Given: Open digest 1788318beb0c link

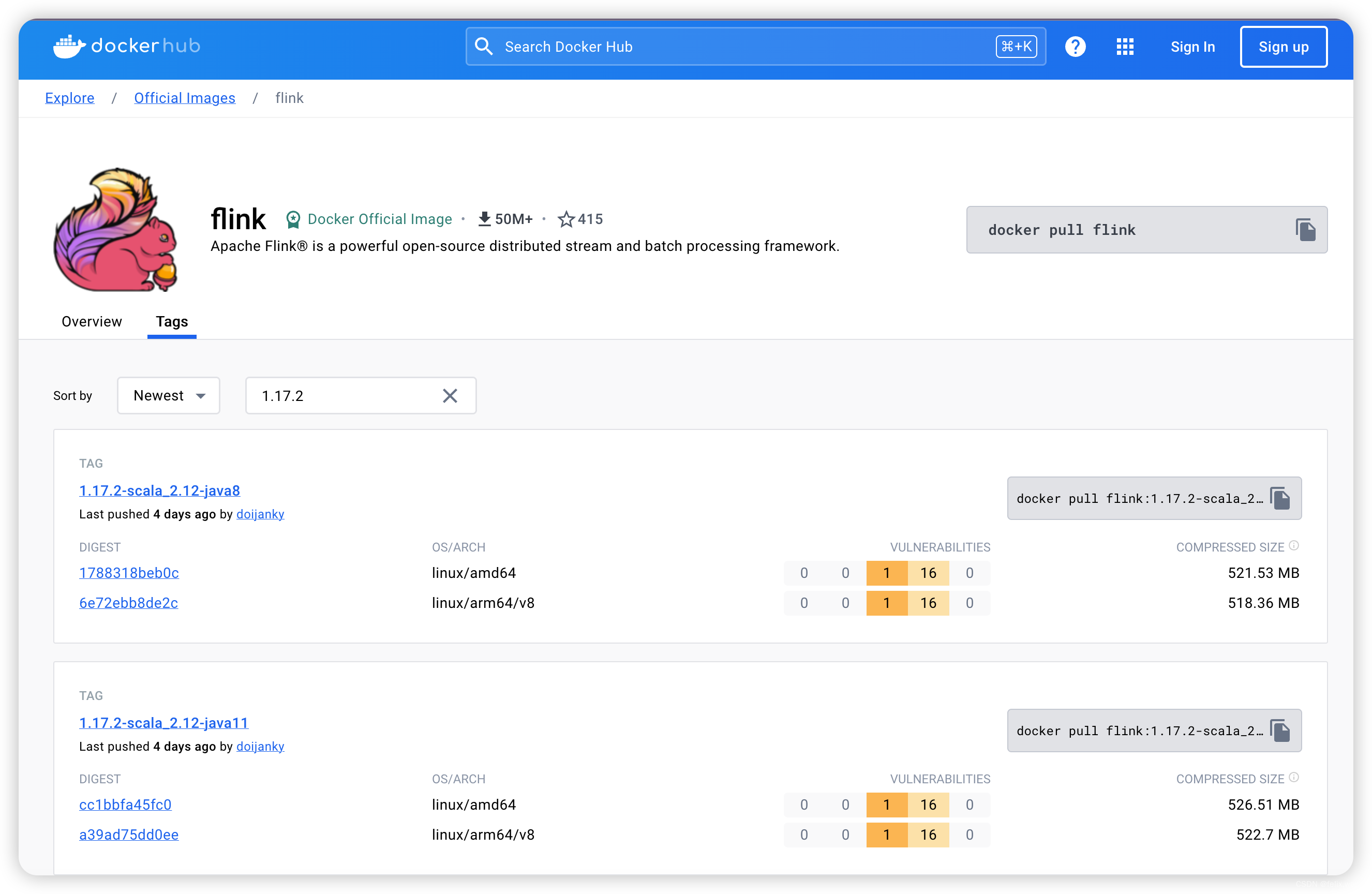Looking at the screenshot, I should click(x=128, y=573).
